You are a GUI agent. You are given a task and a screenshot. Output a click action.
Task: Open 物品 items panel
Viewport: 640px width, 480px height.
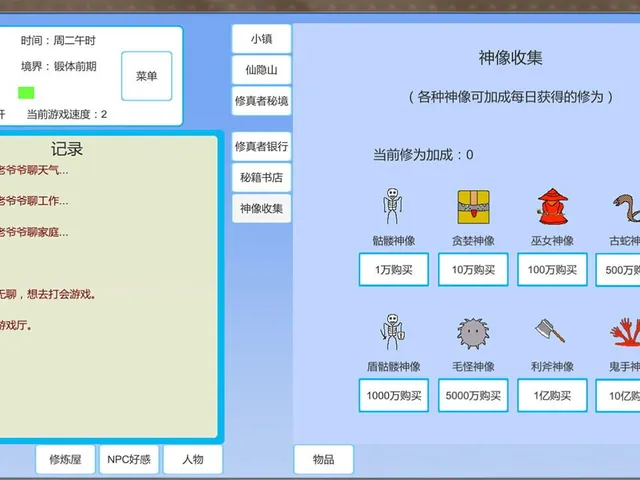click(323, 459)
